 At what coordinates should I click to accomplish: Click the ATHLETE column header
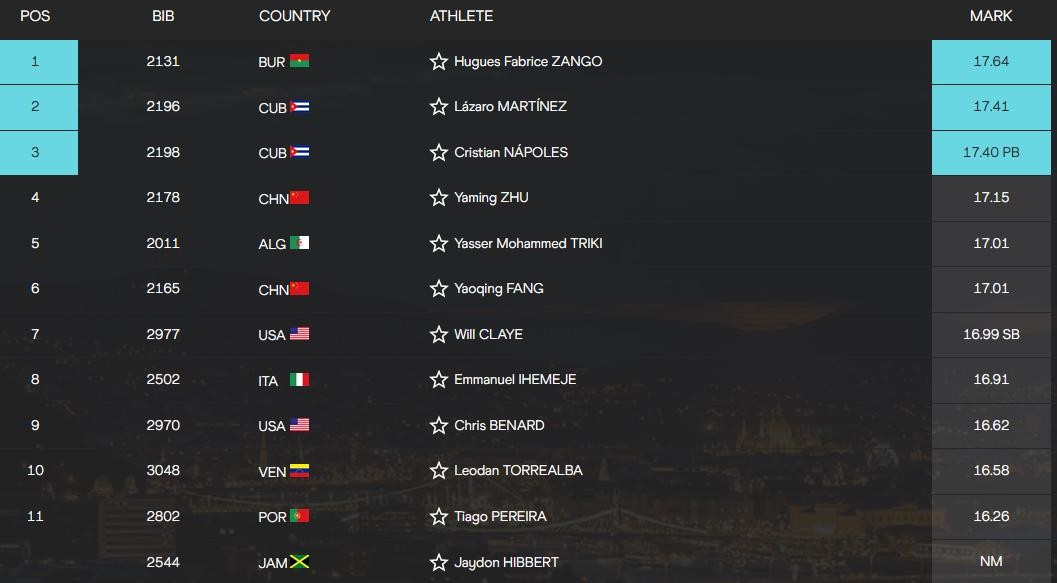[x=461, y=16]
